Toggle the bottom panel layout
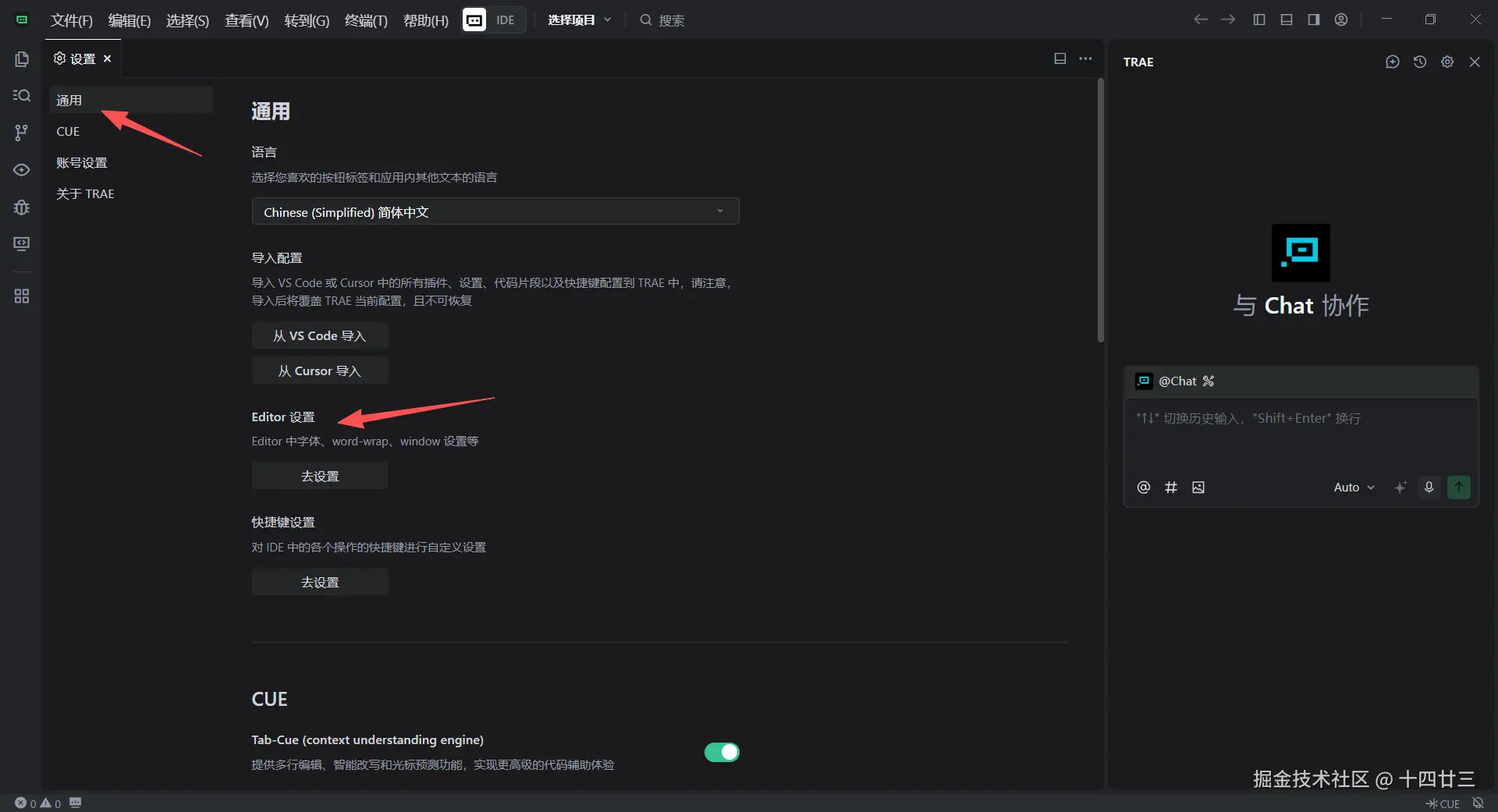This screenshot has width=1498, height=812. tap(1287, 20)
